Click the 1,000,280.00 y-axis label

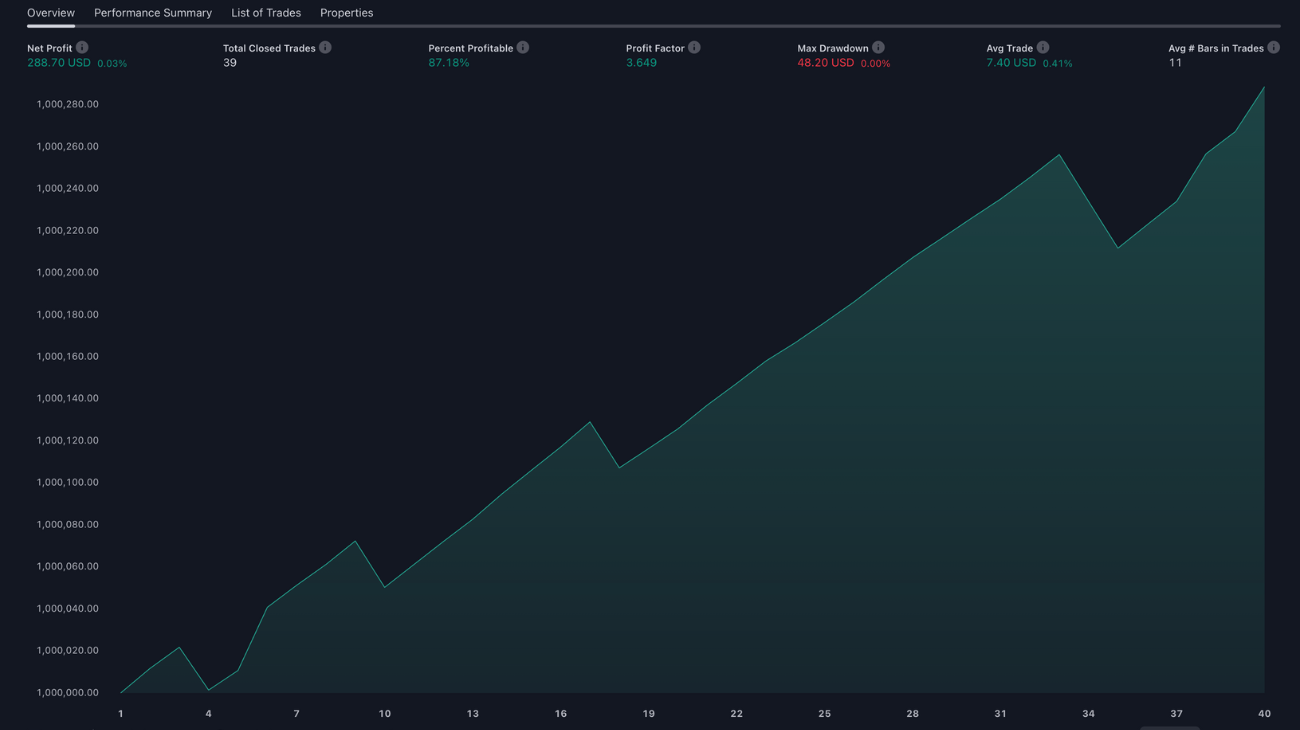68,104
